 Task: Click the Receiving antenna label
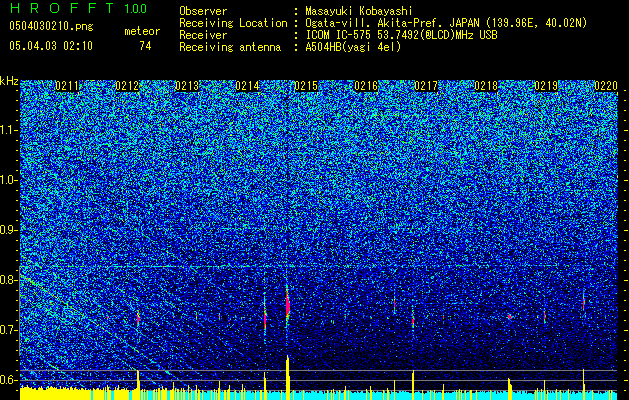230,47
